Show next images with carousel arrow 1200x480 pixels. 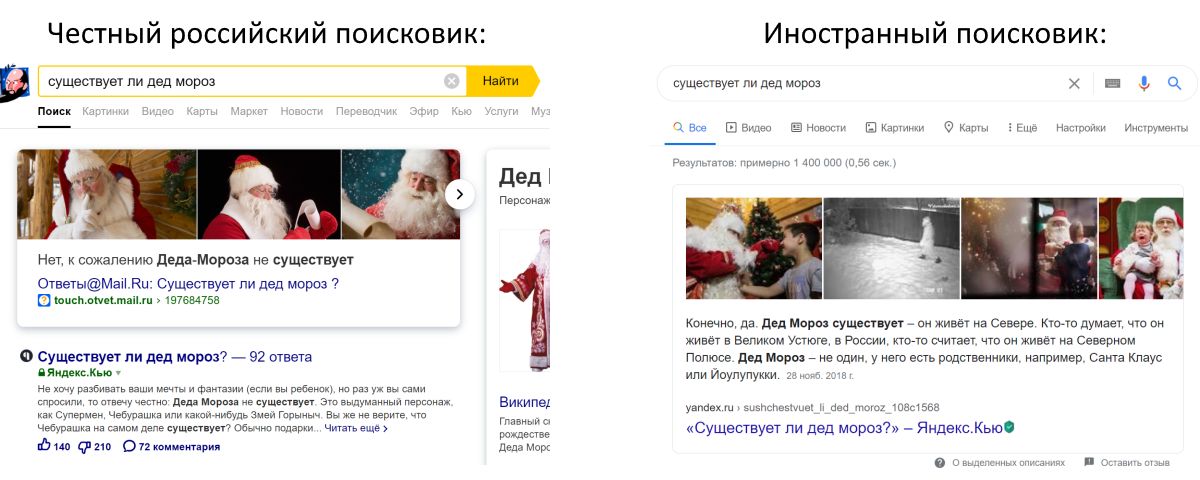pyautogui.click(x=459, y=194)
